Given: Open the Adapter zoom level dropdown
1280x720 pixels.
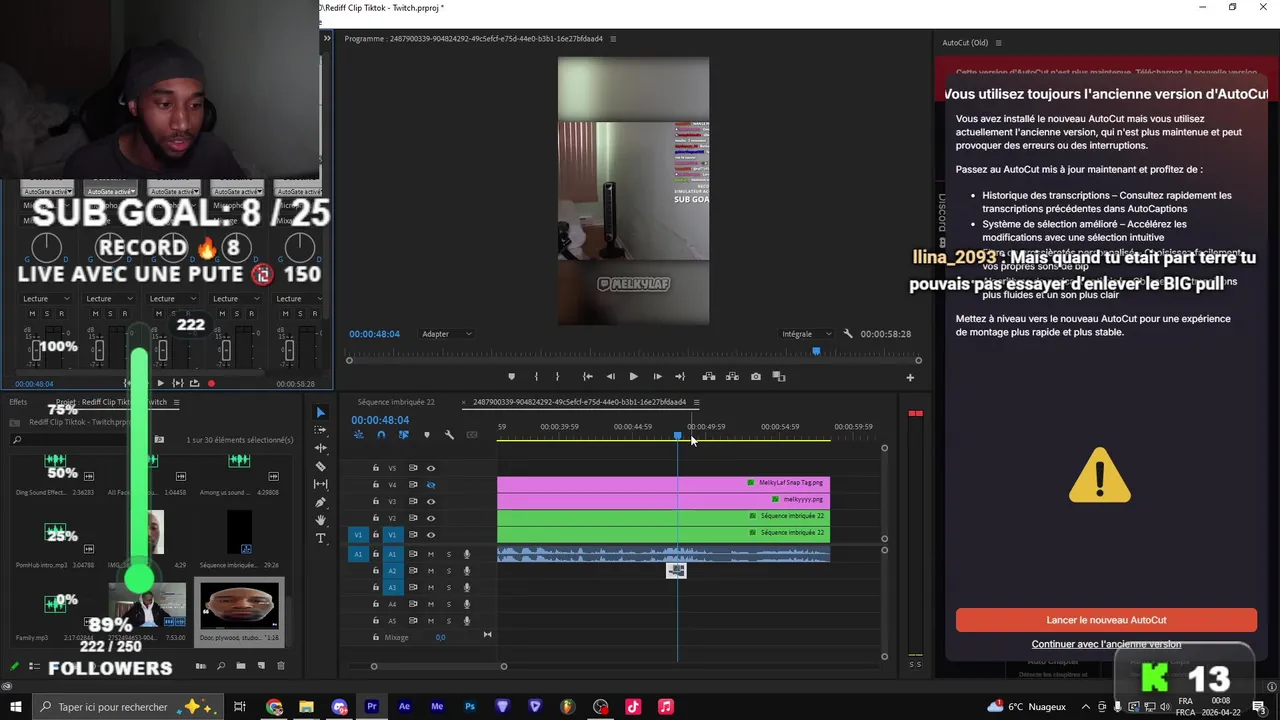Looking at the screenshot, I should (447, 334).
